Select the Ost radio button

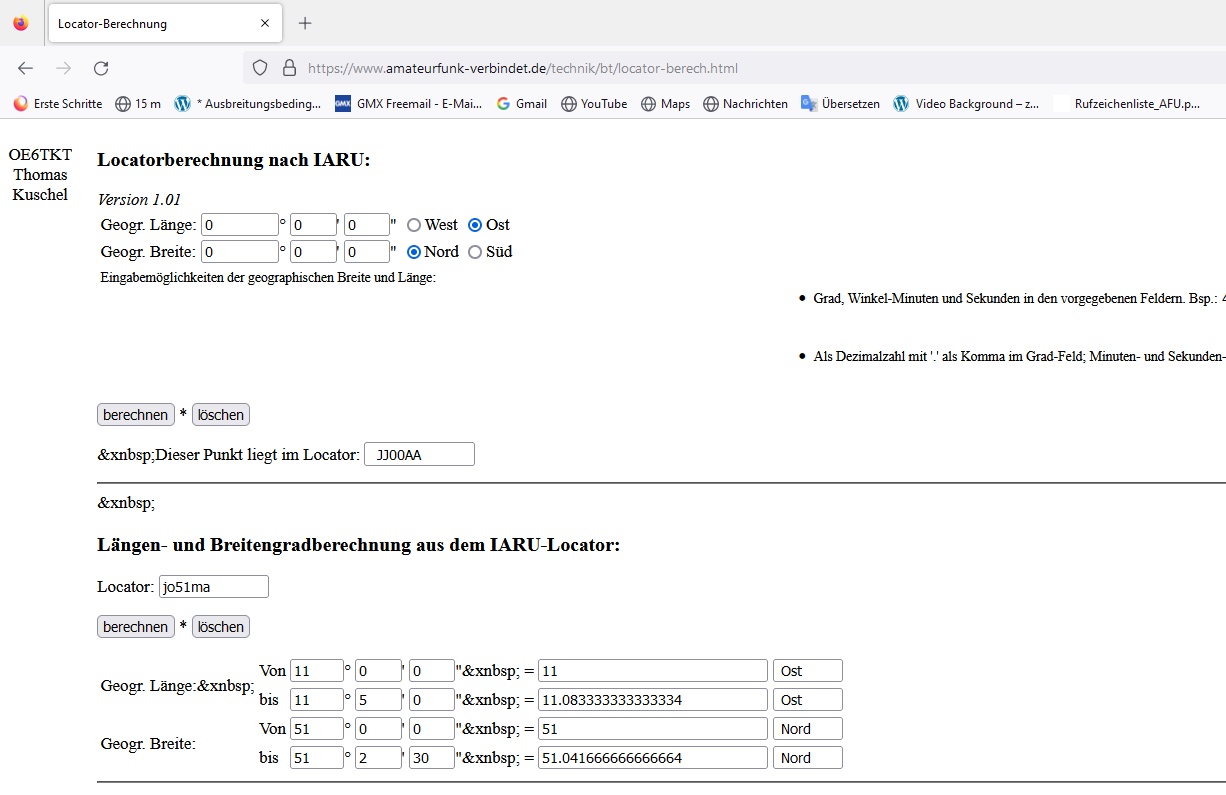(475, 225)
